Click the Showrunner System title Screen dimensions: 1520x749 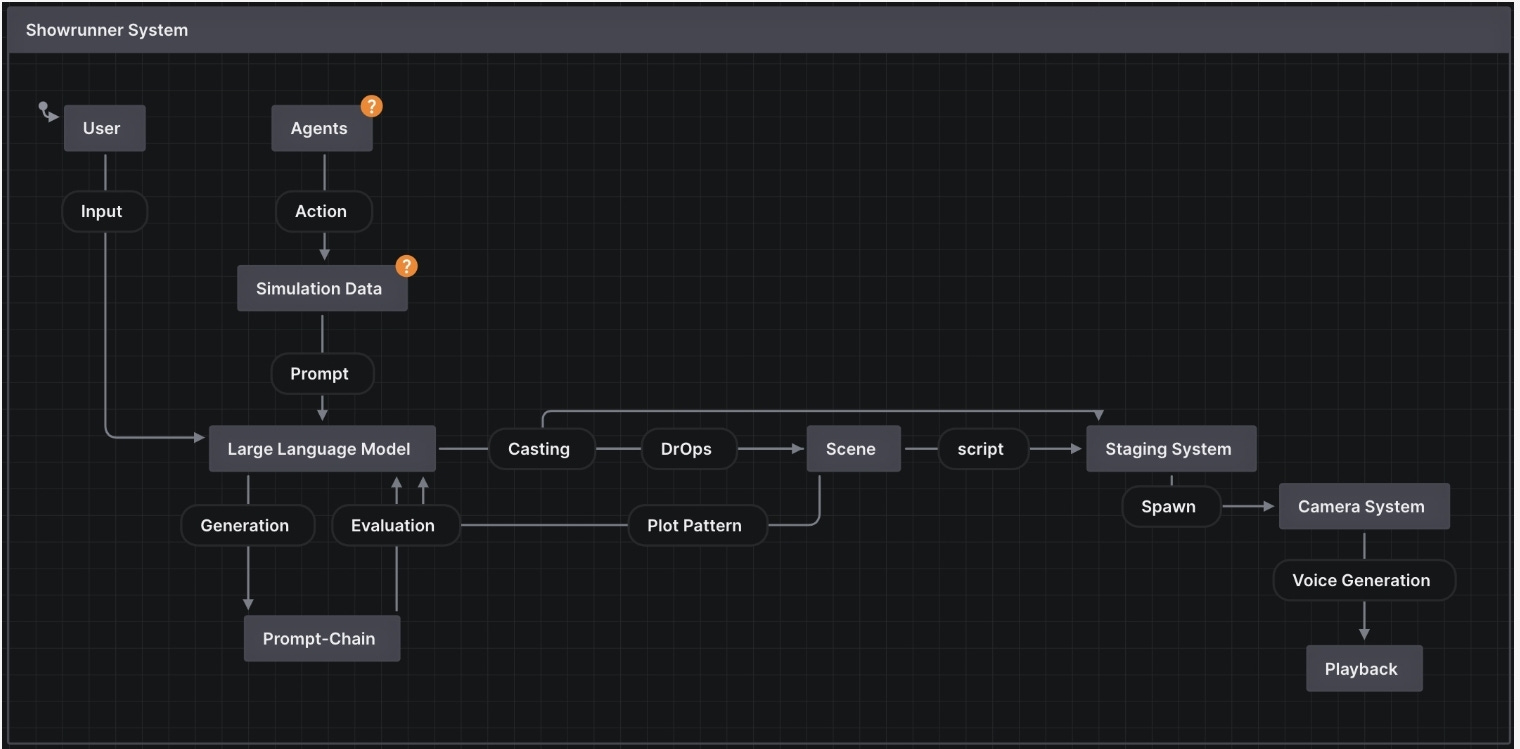coord(107,30)
